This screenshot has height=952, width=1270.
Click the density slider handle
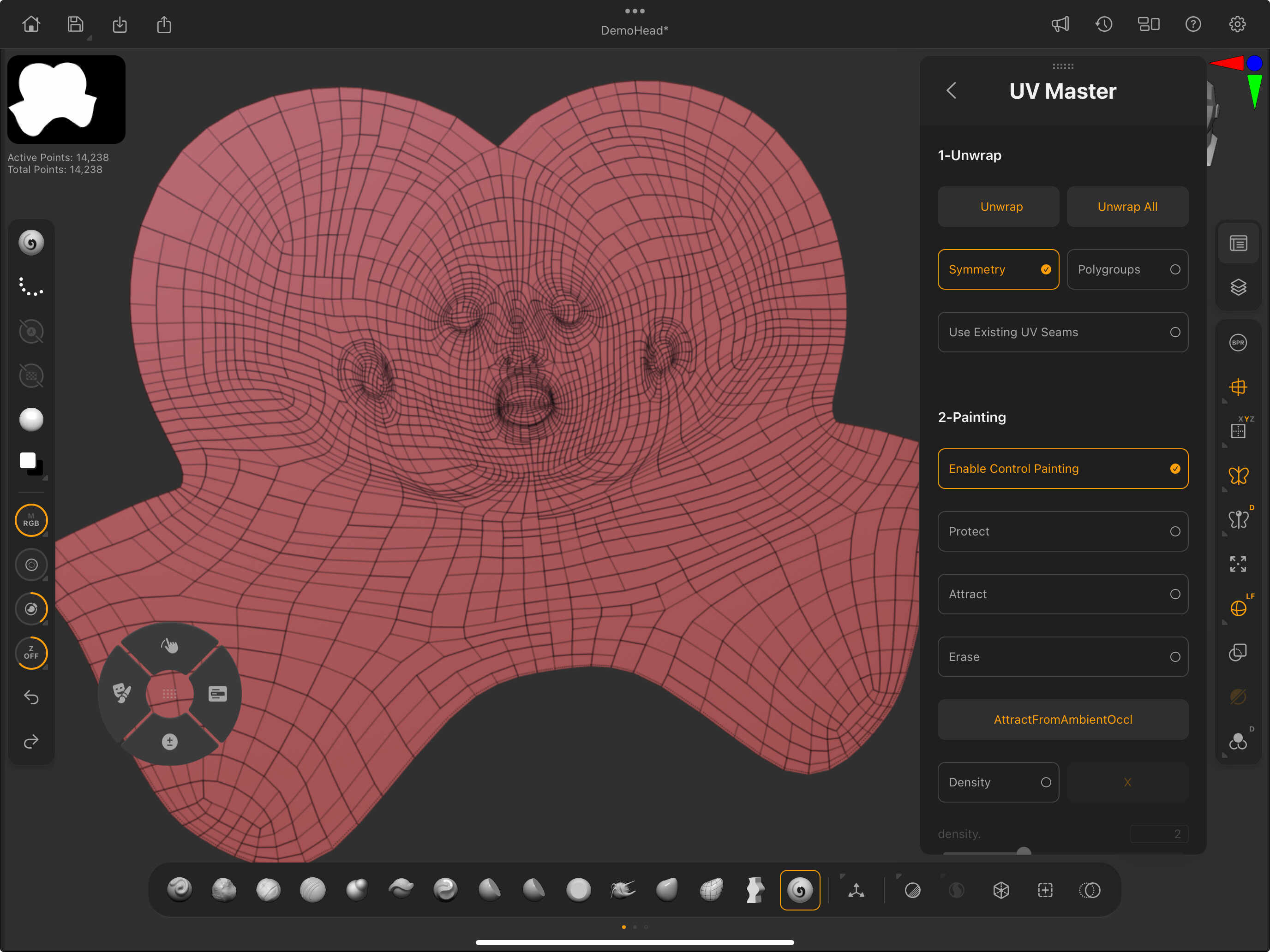1024,851
